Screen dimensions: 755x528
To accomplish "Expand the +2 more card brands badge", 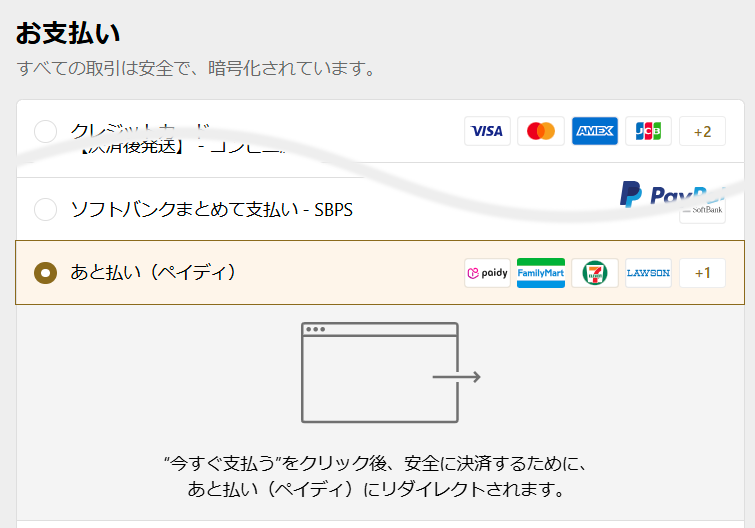I will pos(702,131).
